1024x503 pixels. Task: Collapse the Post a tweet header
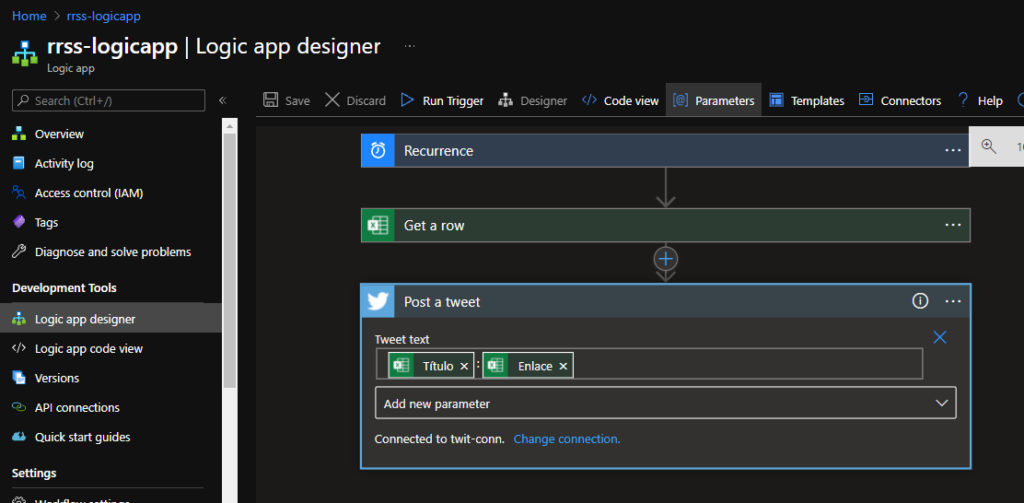tap(665, 301)
